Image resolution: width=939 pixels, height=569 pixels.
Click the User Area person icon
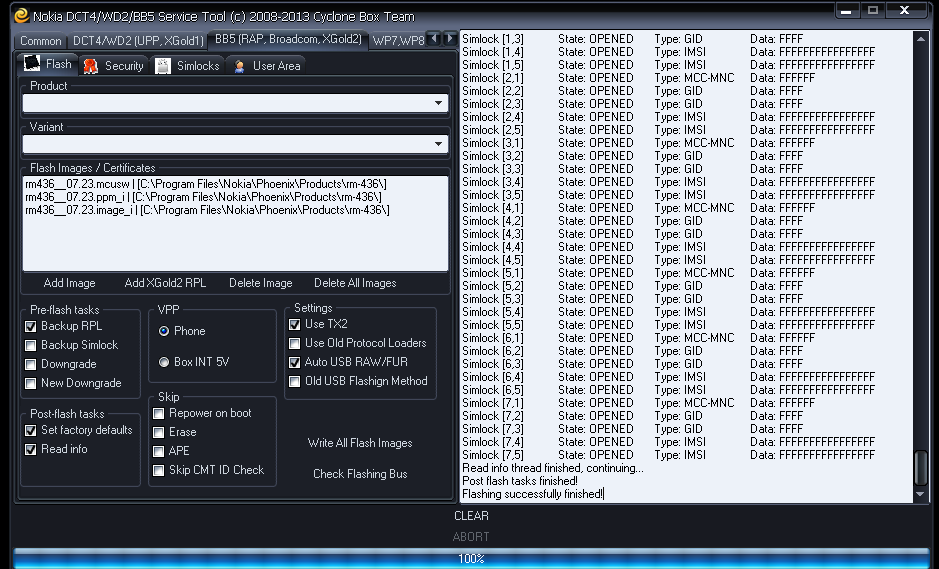pyautogui.click(x=240, y=66)
